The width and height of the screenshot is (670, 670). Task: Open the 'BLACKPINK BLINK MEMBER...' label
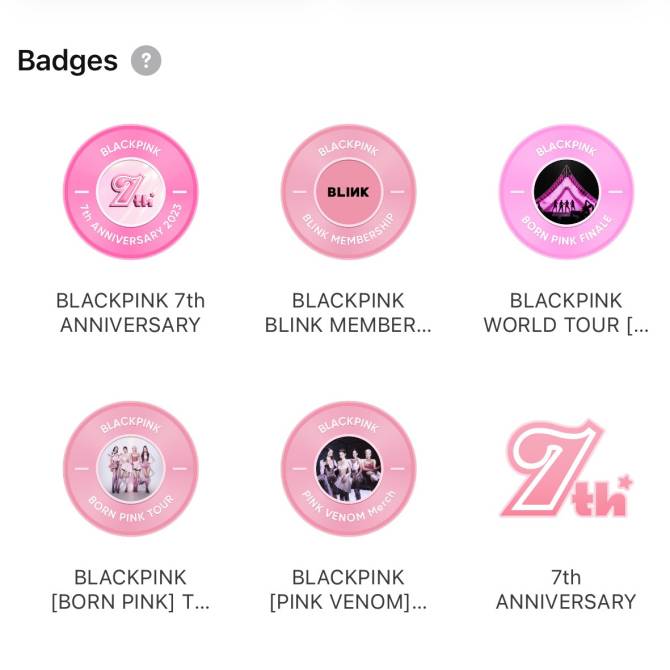(348, 312)
